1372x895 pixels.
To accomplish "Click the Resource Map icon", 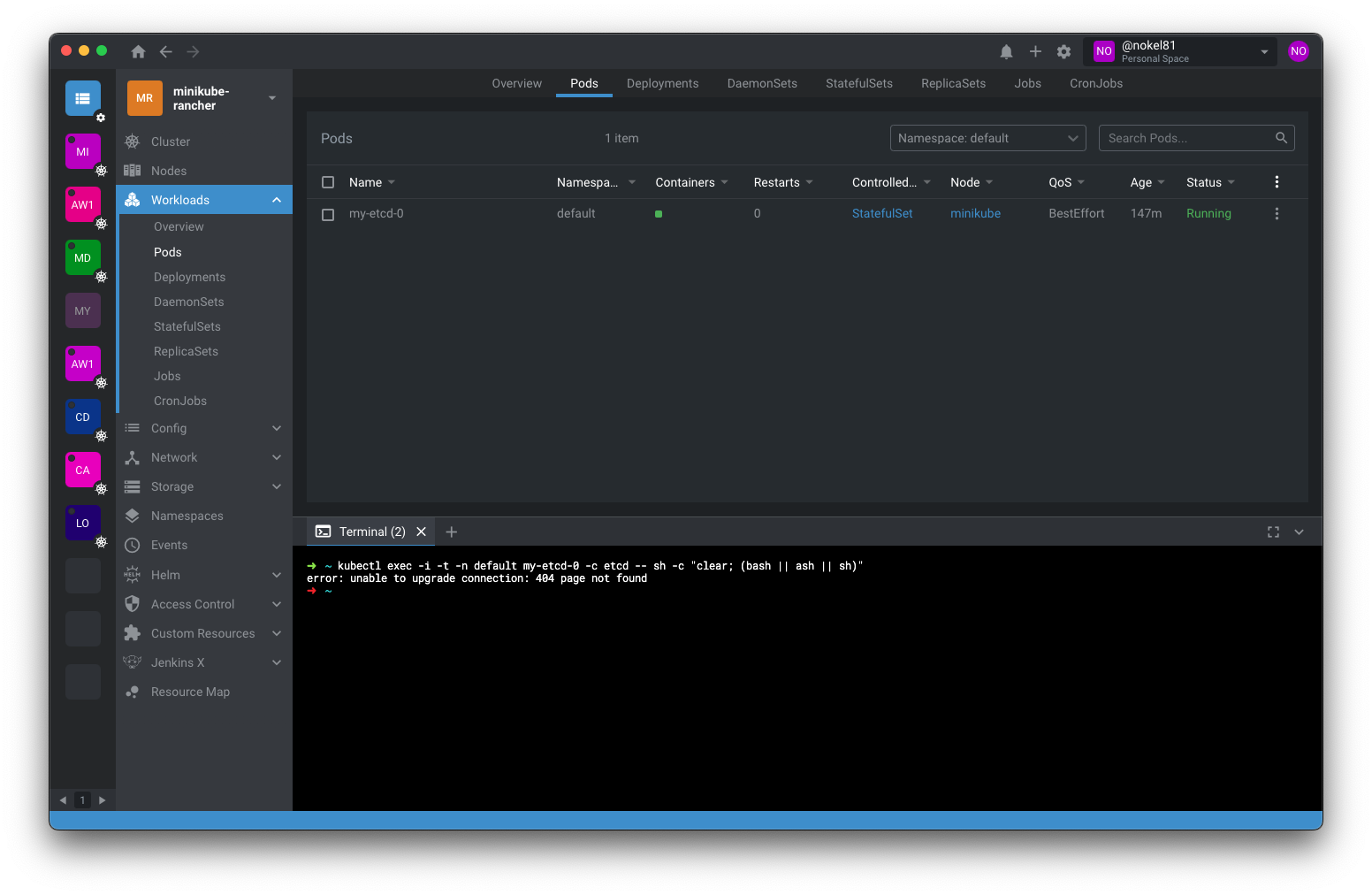I will pos(132,691).
